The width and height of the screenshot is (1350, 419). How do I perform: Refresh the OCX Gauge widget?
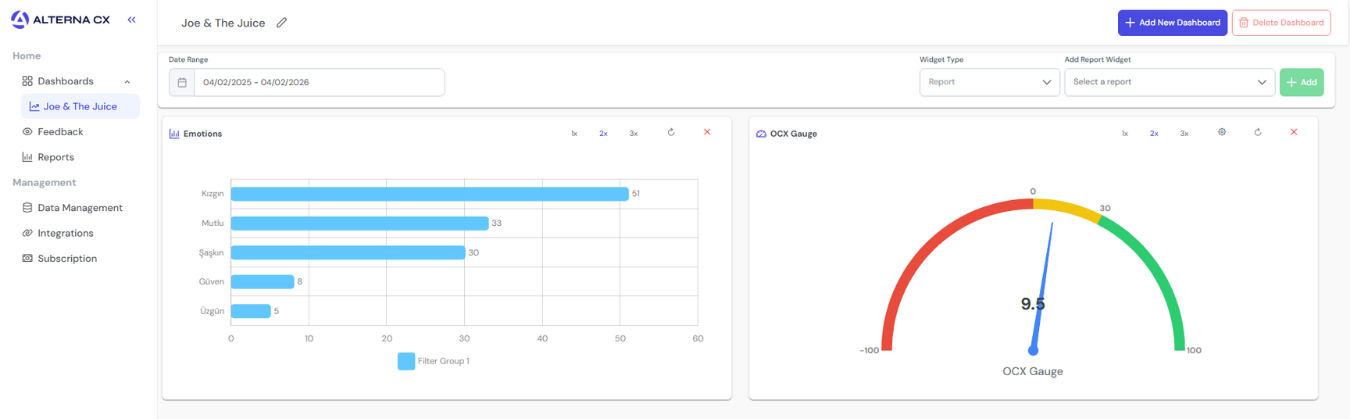[1258, 132]
